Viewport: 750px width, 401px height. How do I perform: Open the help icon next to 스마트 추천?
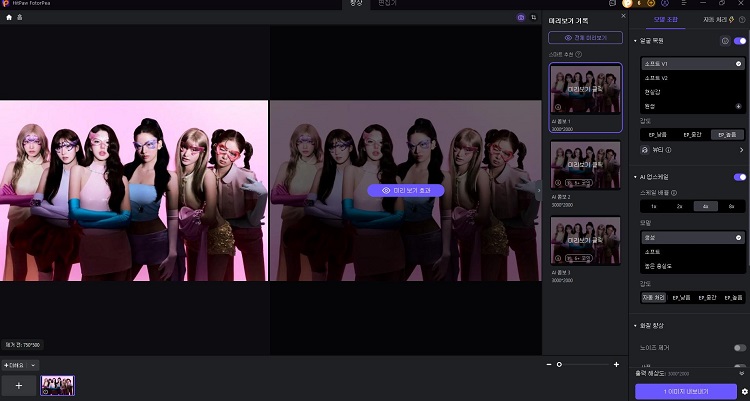click(579, 55)
